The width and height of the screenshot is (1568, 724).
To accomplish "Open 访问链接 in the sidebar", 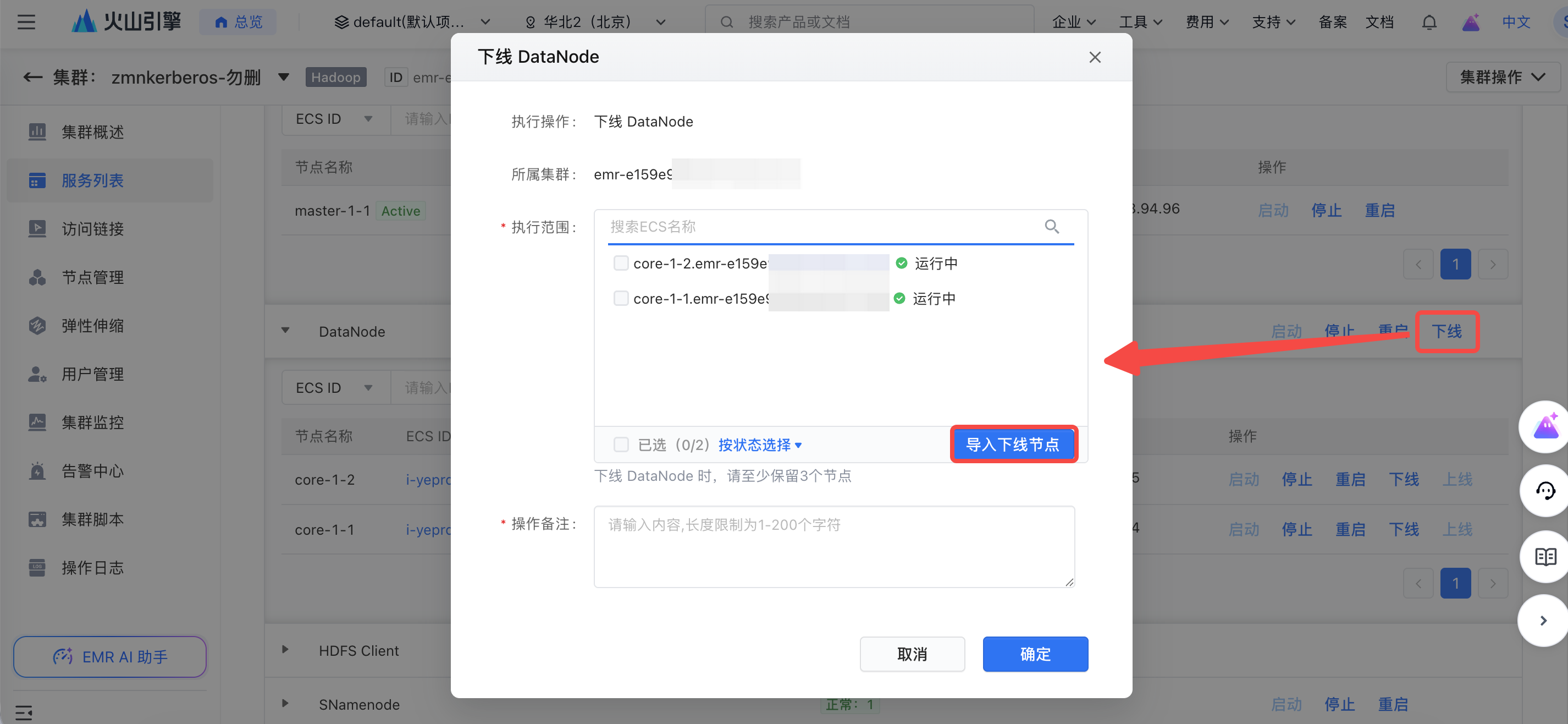I will (x=109, y=228).
